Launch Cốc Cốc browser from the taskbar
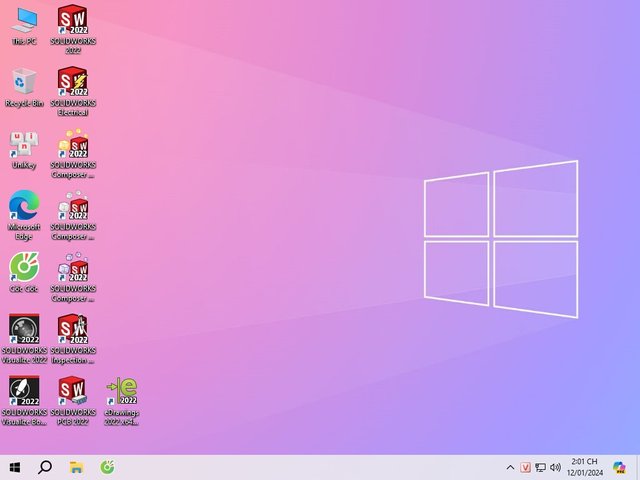The width and height of the screenshot is (640, 480). (107, 467)
